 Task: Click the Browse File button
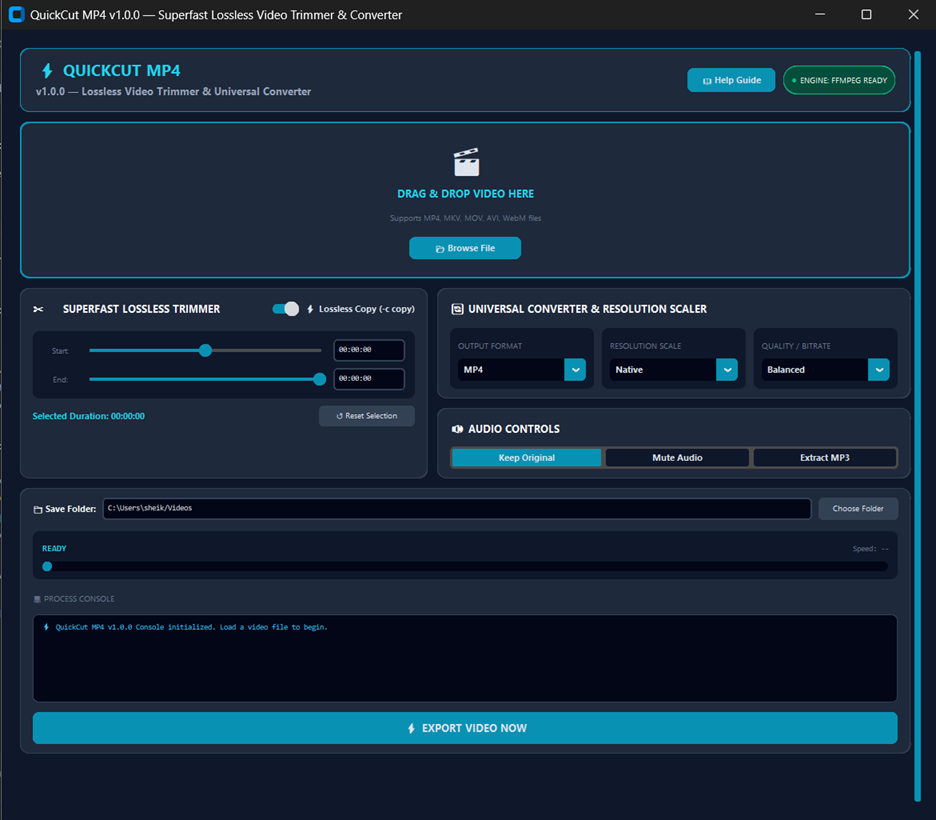coord(465,248)
